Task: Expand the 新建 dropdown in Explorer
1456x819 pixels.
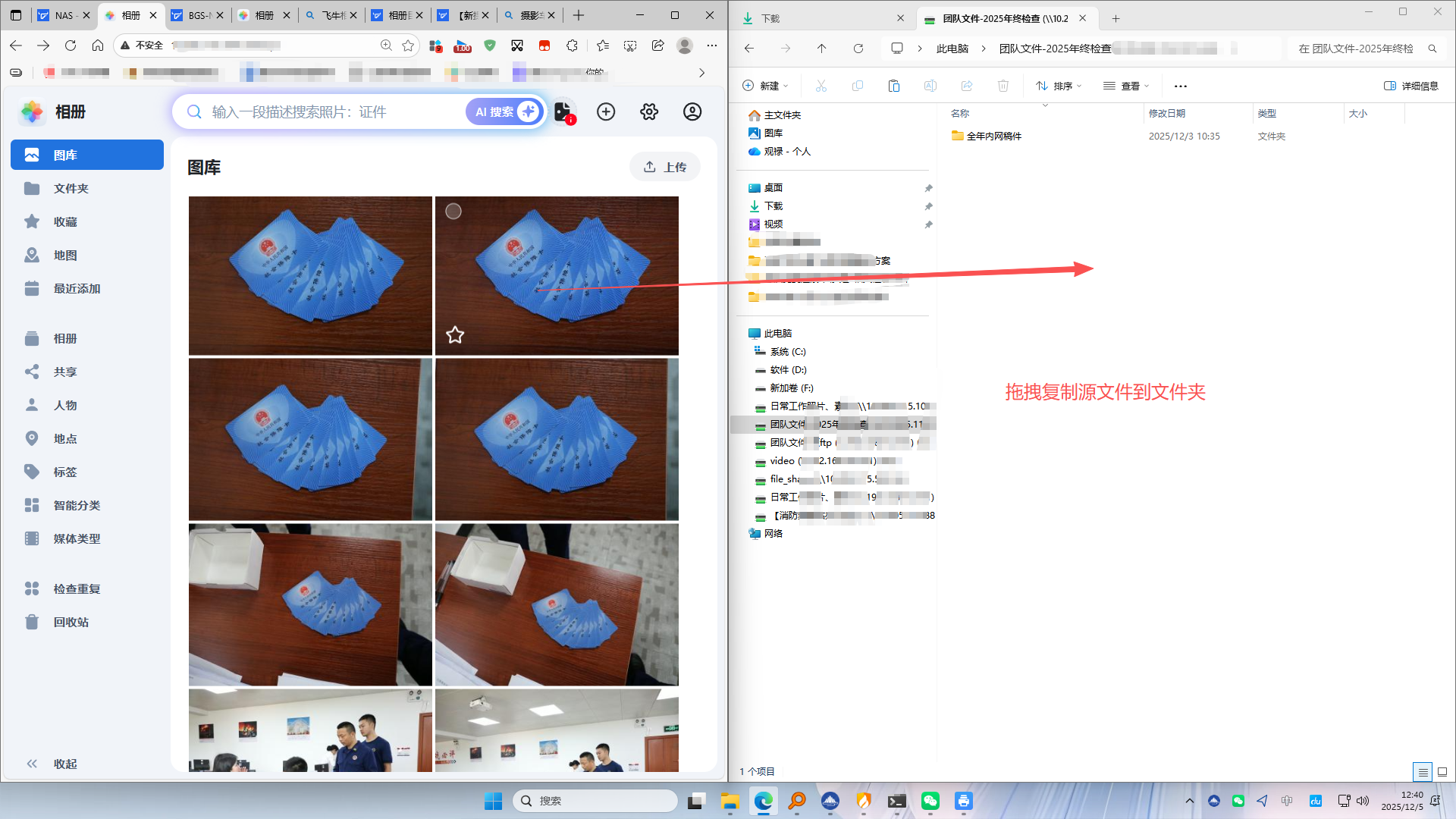Action: click(766, 86)
